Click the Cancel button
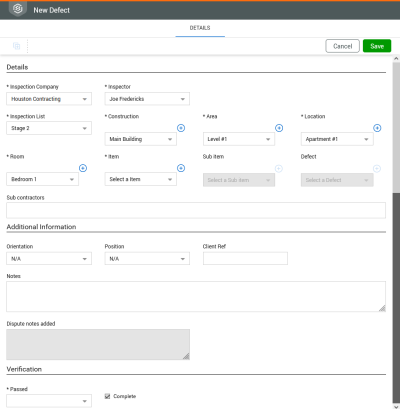Image resolution: width=400 pixels, height=409 pixels. point(342,46)
